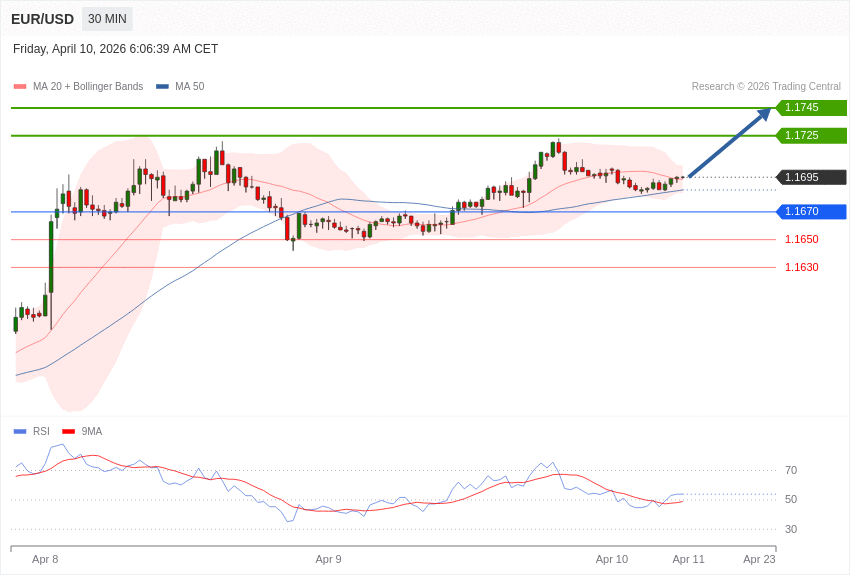Image resolution: width=850 pixels, height=576 pixels.
Task: Click the blue upward forecast arrow
Action: pos(729,143)
